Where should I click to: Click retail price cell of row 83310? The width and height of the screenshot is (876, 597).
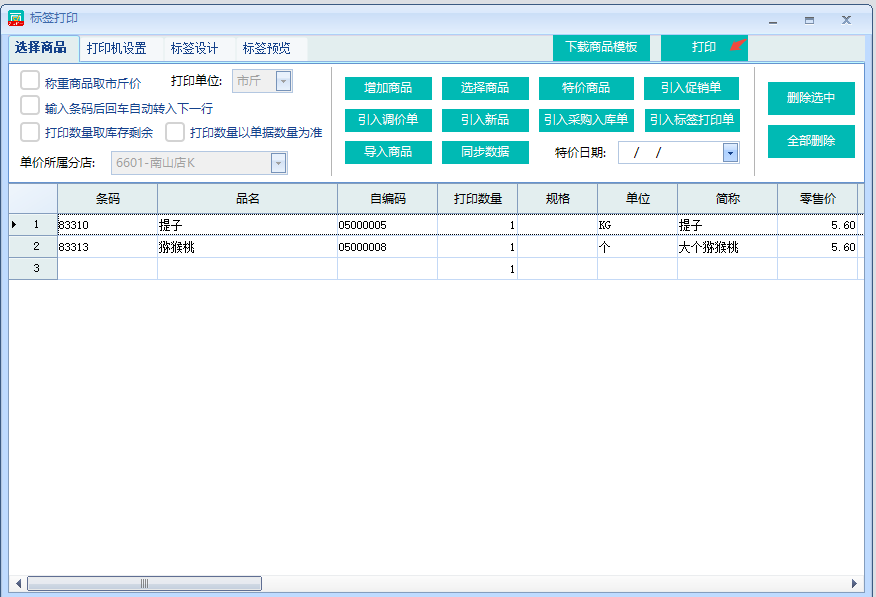point(817,225)
